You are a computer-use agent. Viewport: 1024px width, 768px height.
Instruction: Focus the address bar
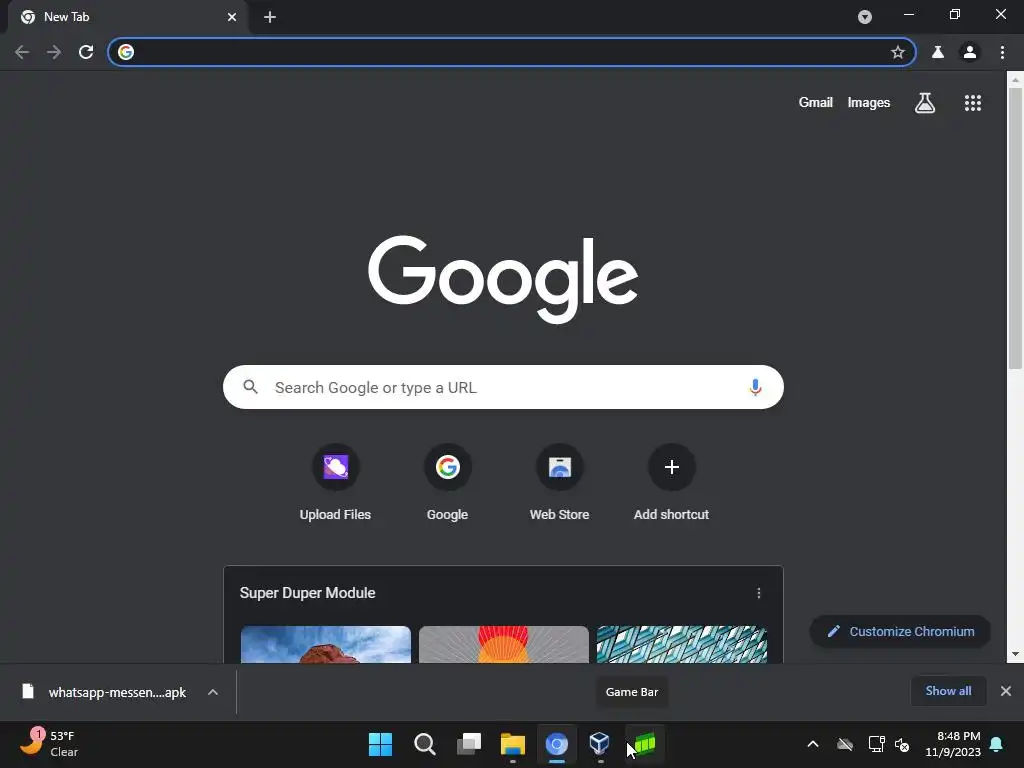click(x=511, y=52)
